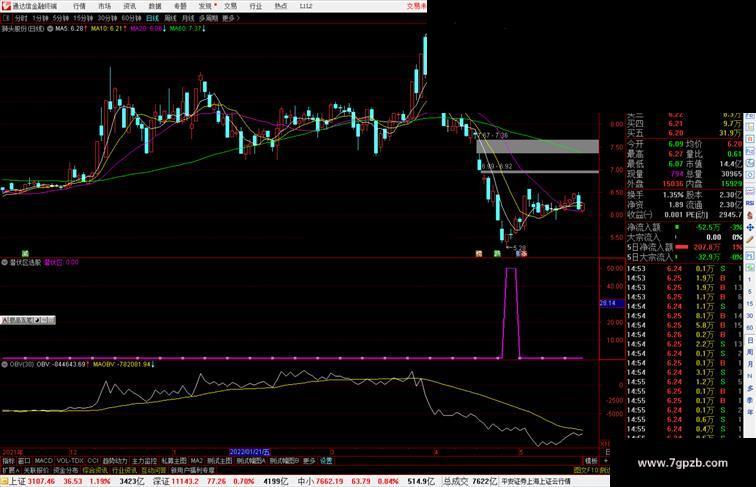756x487 pixels.
Task: Switch to 分时 chart period
Action: (21, 18)
